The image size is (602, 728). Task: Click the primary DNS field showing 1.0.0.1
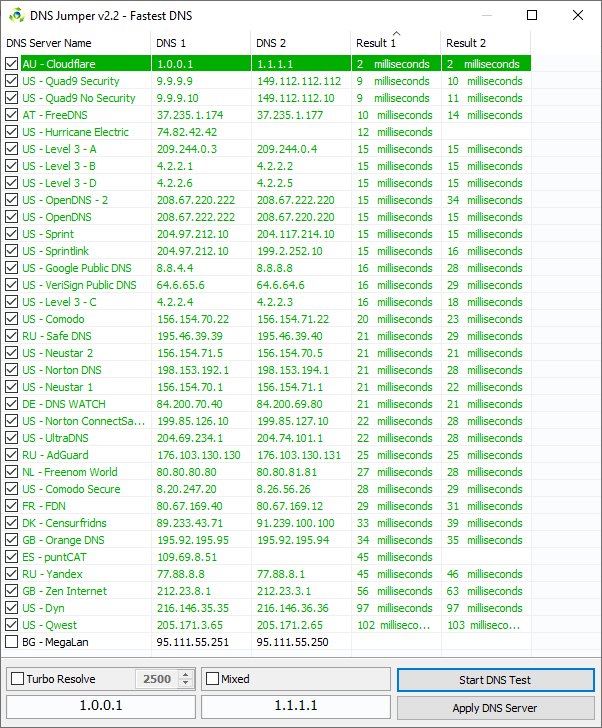[101, 706]
